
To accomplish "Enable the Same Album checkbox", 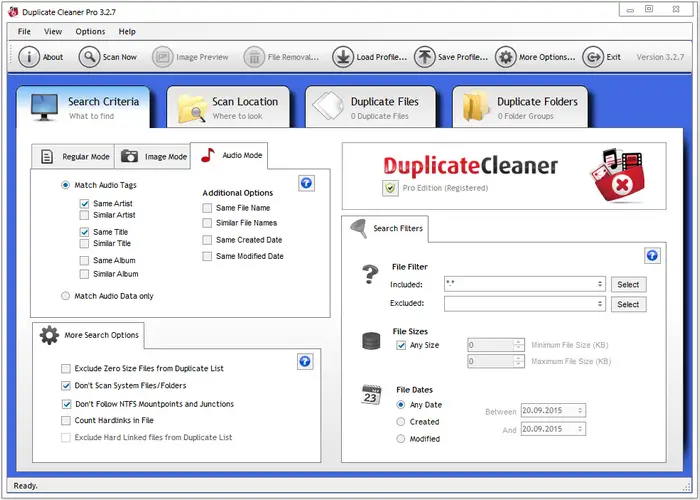I will click(84, 261).
